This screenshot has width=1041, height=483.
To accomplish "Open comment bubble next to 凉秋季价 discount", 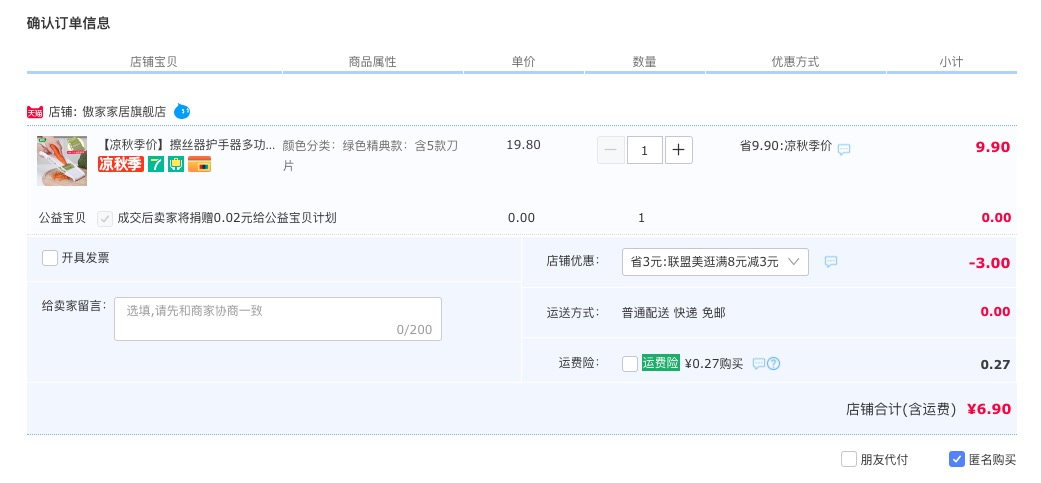I will (x=844, y=149).
